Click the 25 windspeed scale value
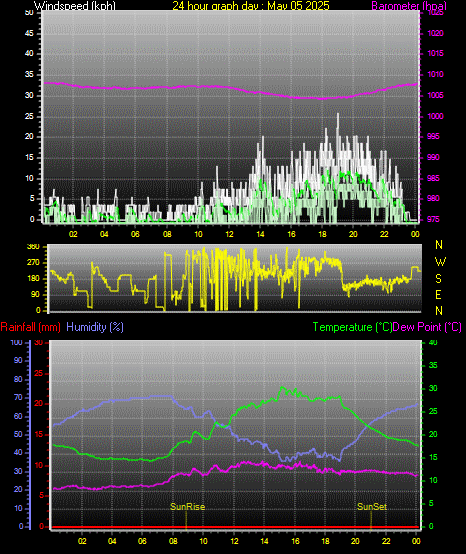Image resolution: width=466 pixels, height=554 pixels. [29, 116]
